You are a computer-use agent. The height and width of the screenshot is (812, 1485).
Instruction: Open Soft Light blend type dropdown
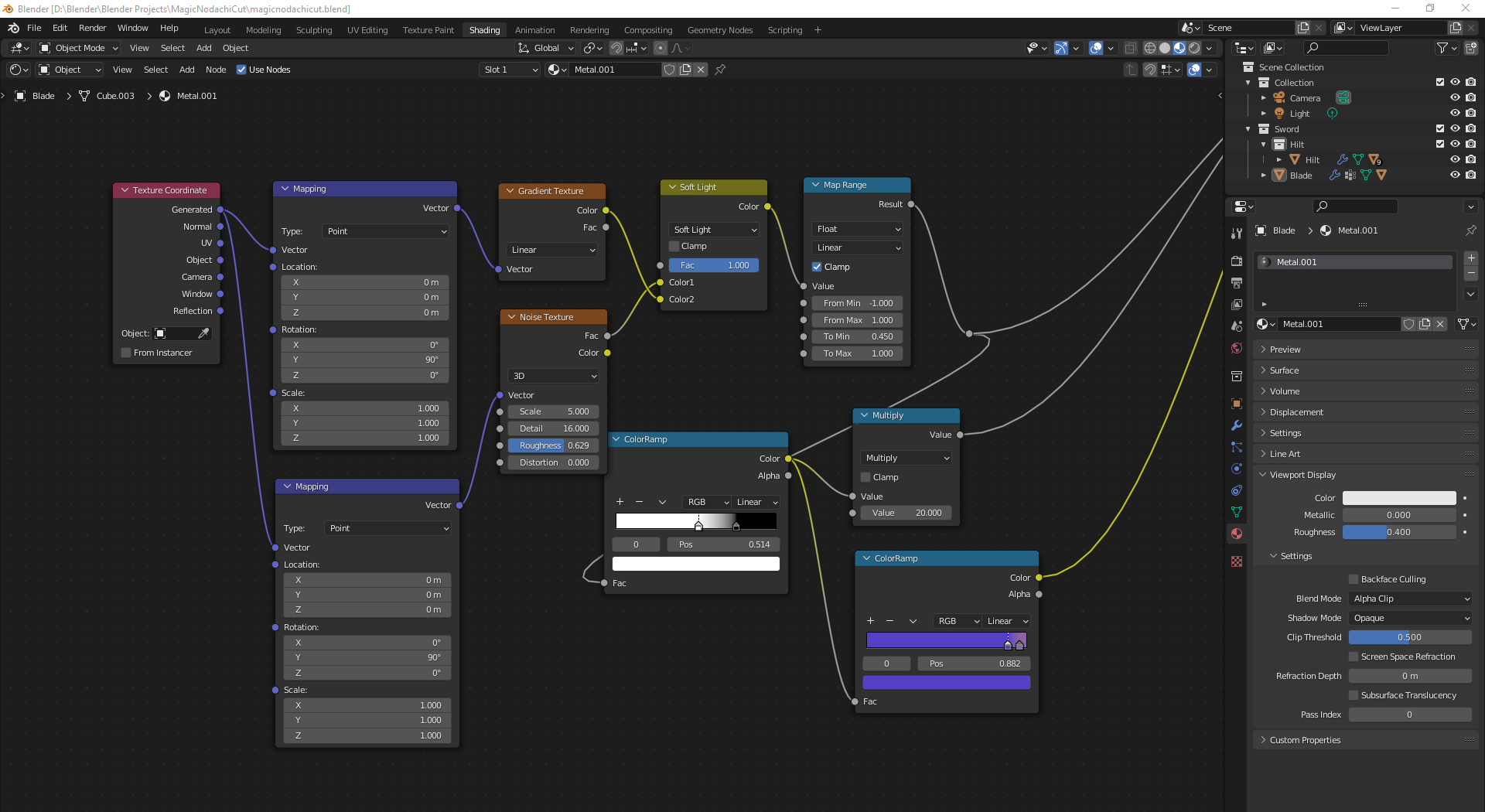tap(714, 230)
